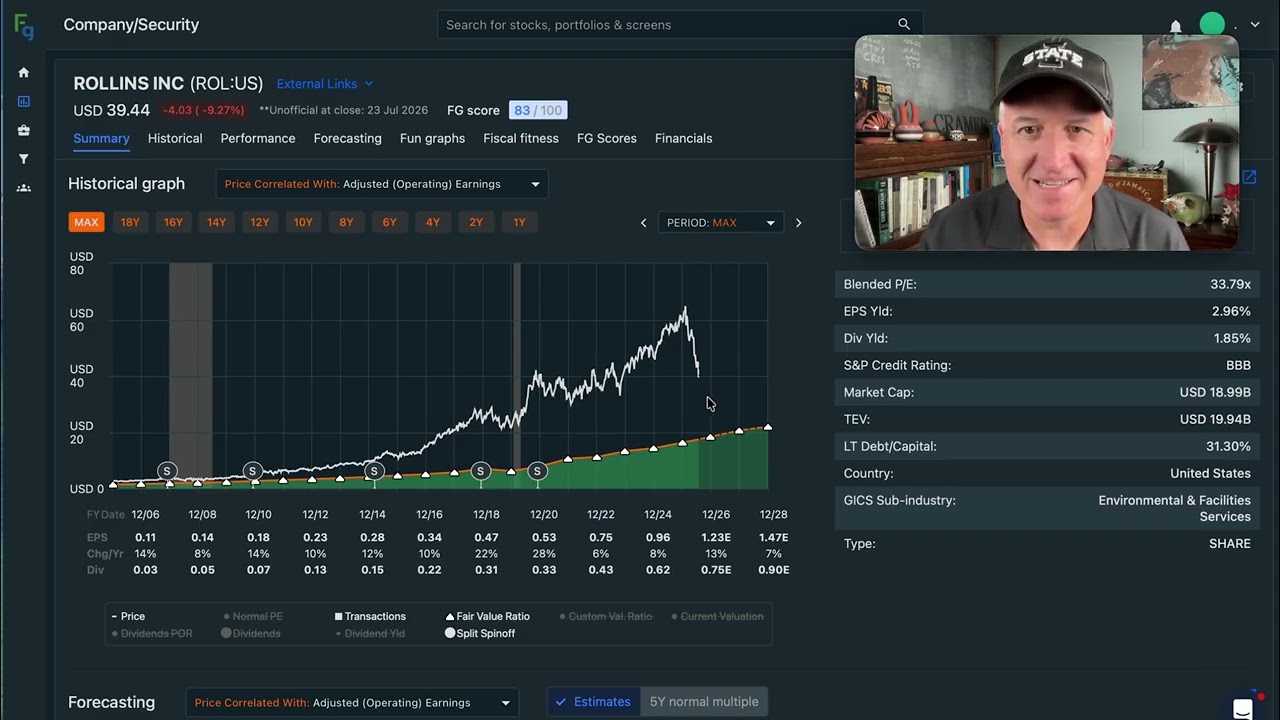1280x720 pixels.
Task: Toggle Split Spinoff legend item
Action: (480, 634)
